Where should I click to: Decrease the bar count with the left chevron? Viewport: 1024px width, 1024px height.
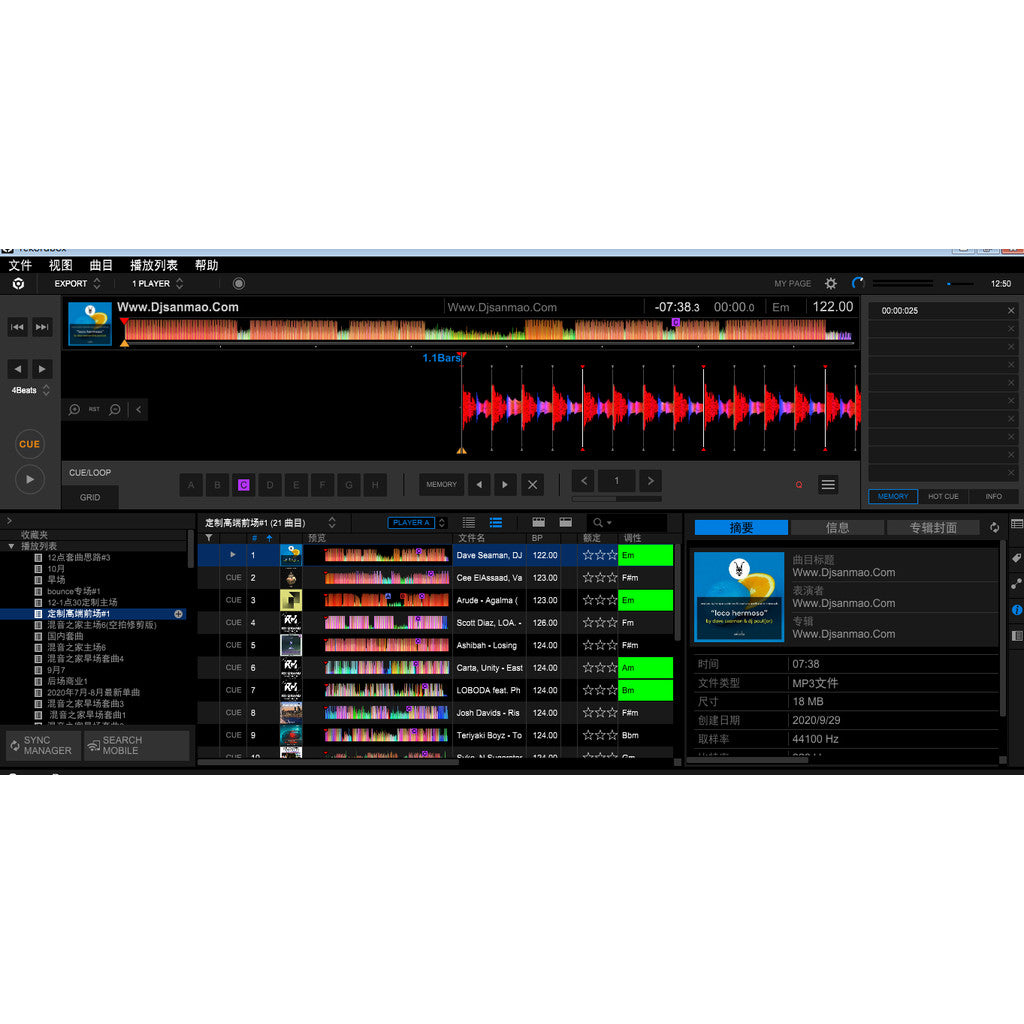click(584, 481)
